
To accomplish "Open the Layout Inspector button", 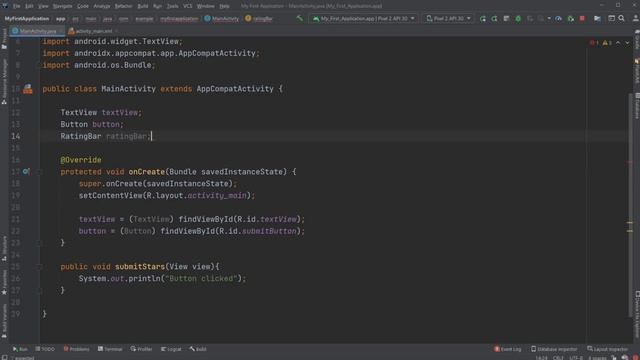I will point(608,349).
